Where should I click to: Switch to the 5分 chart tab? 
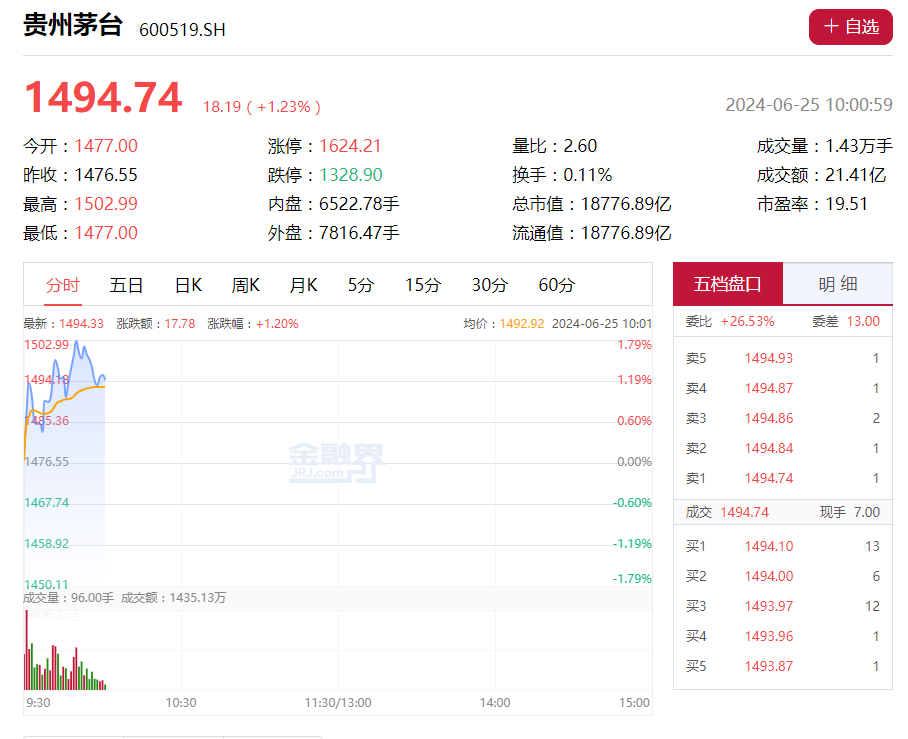pyautogui.click(x=361, y=285)
